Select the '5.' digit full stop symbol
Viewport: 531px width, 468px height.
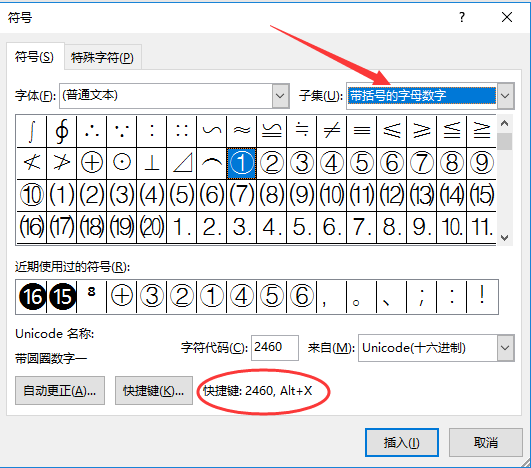(x=301, y=227)
